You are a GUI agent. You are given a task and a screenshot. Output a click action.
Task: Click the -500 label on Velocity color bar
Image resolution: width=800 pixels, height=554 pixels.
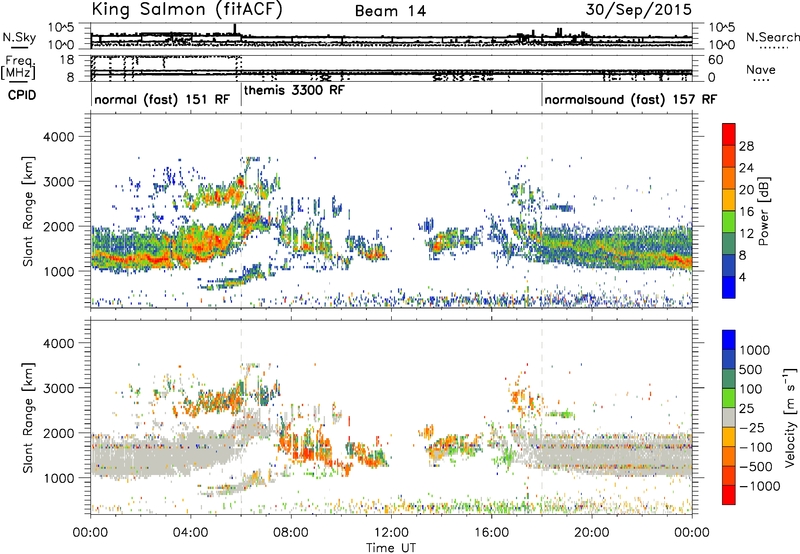(756, 467)
